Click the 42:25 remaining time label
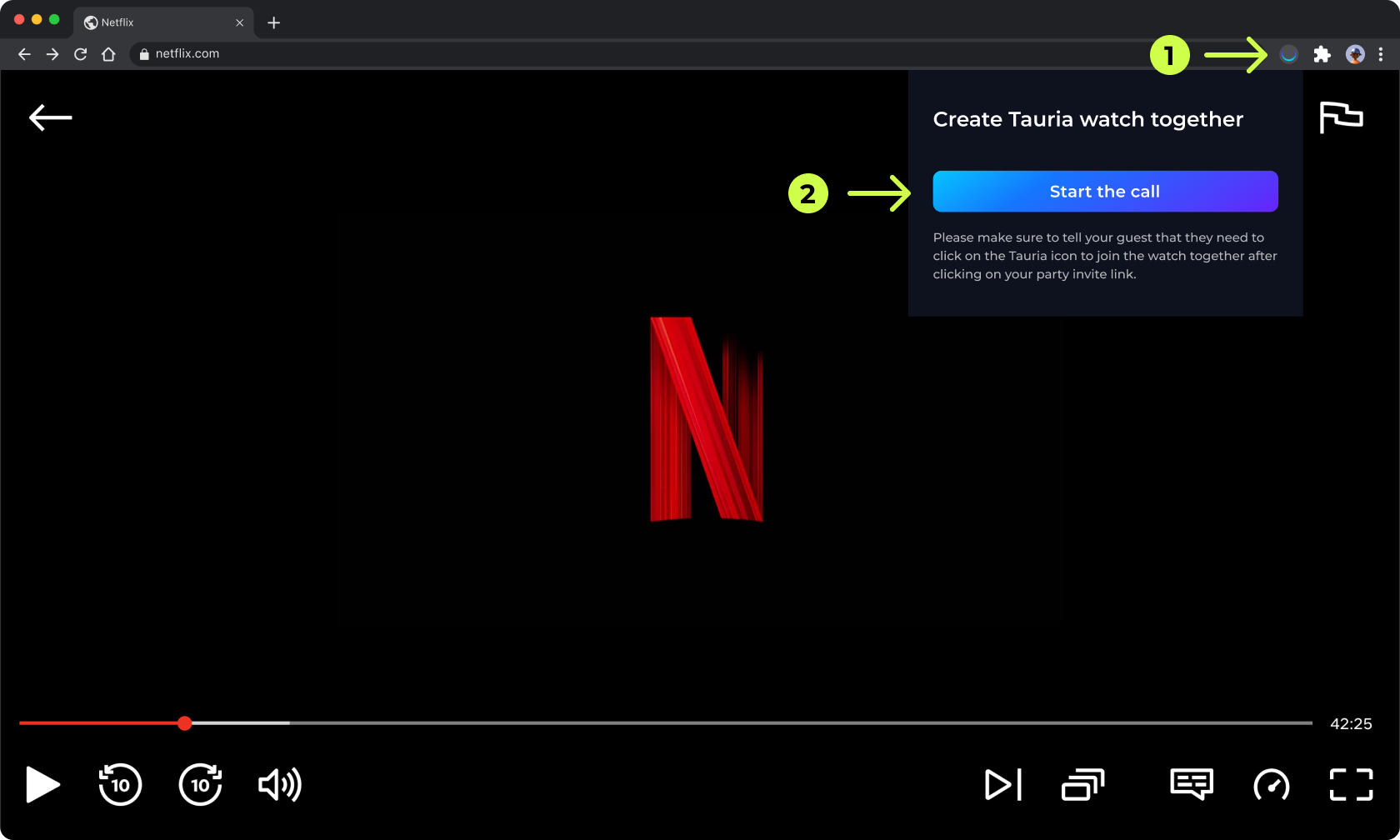 [1351, 724]
